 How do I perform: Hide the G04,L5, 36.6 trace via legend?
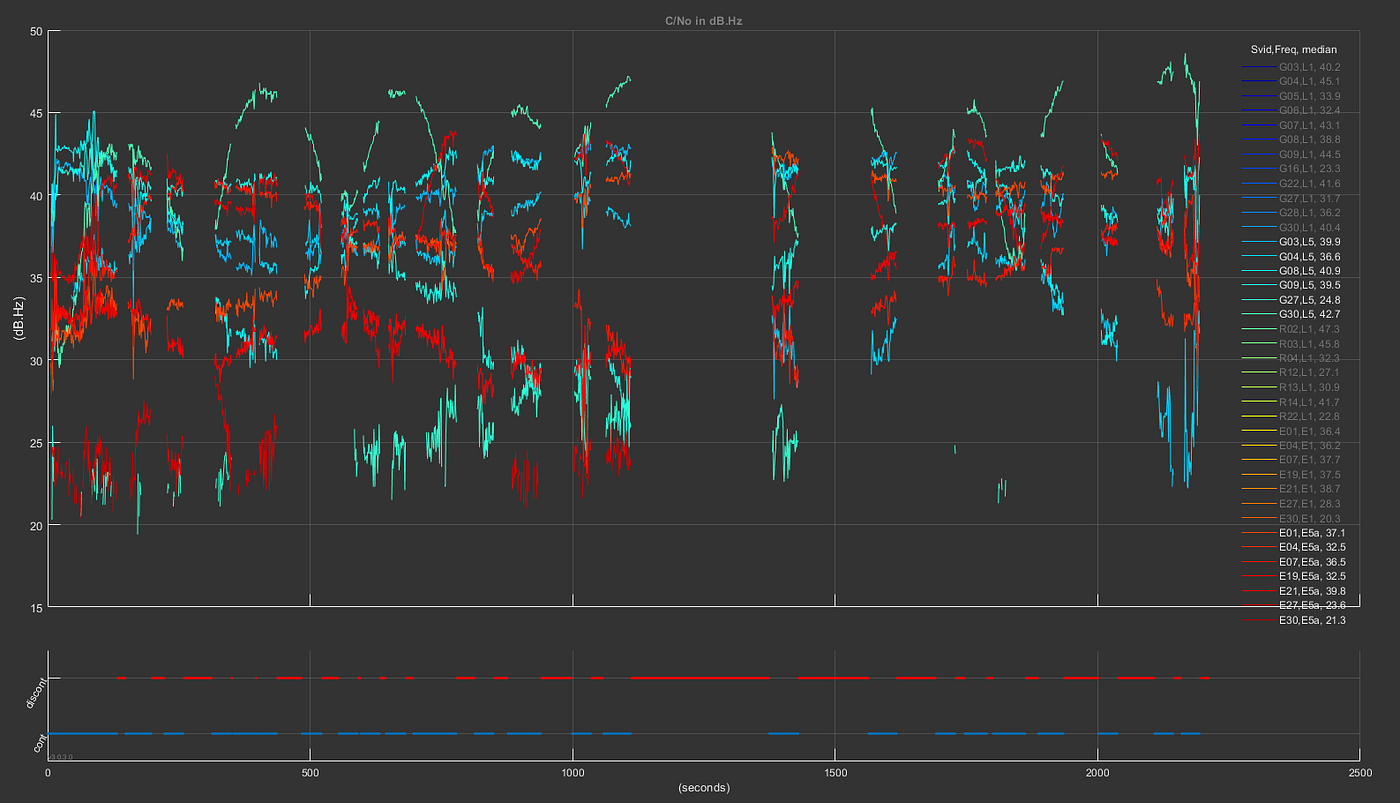pos(1312,257)
